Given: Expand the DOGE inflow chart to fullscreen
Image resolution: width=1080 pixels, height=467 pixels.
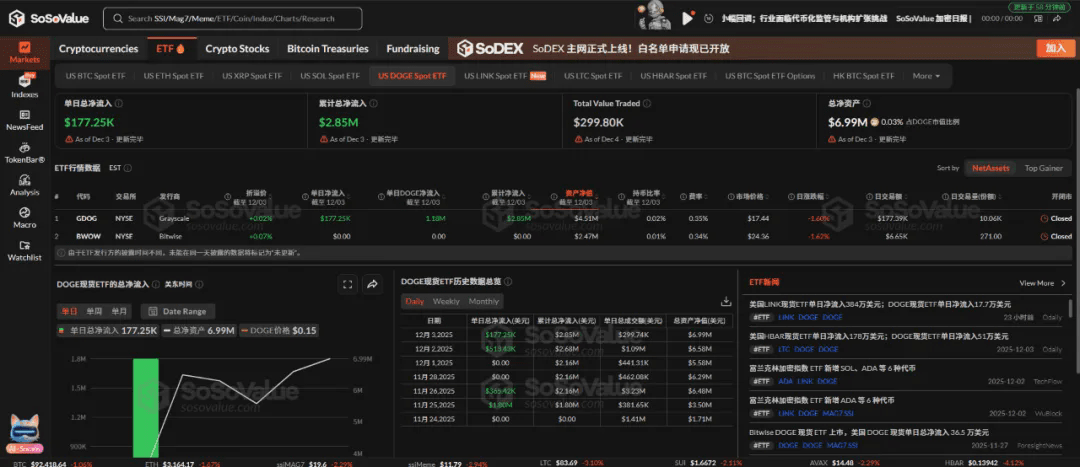Looking at the screenshot, I should (x=348, y=284).
